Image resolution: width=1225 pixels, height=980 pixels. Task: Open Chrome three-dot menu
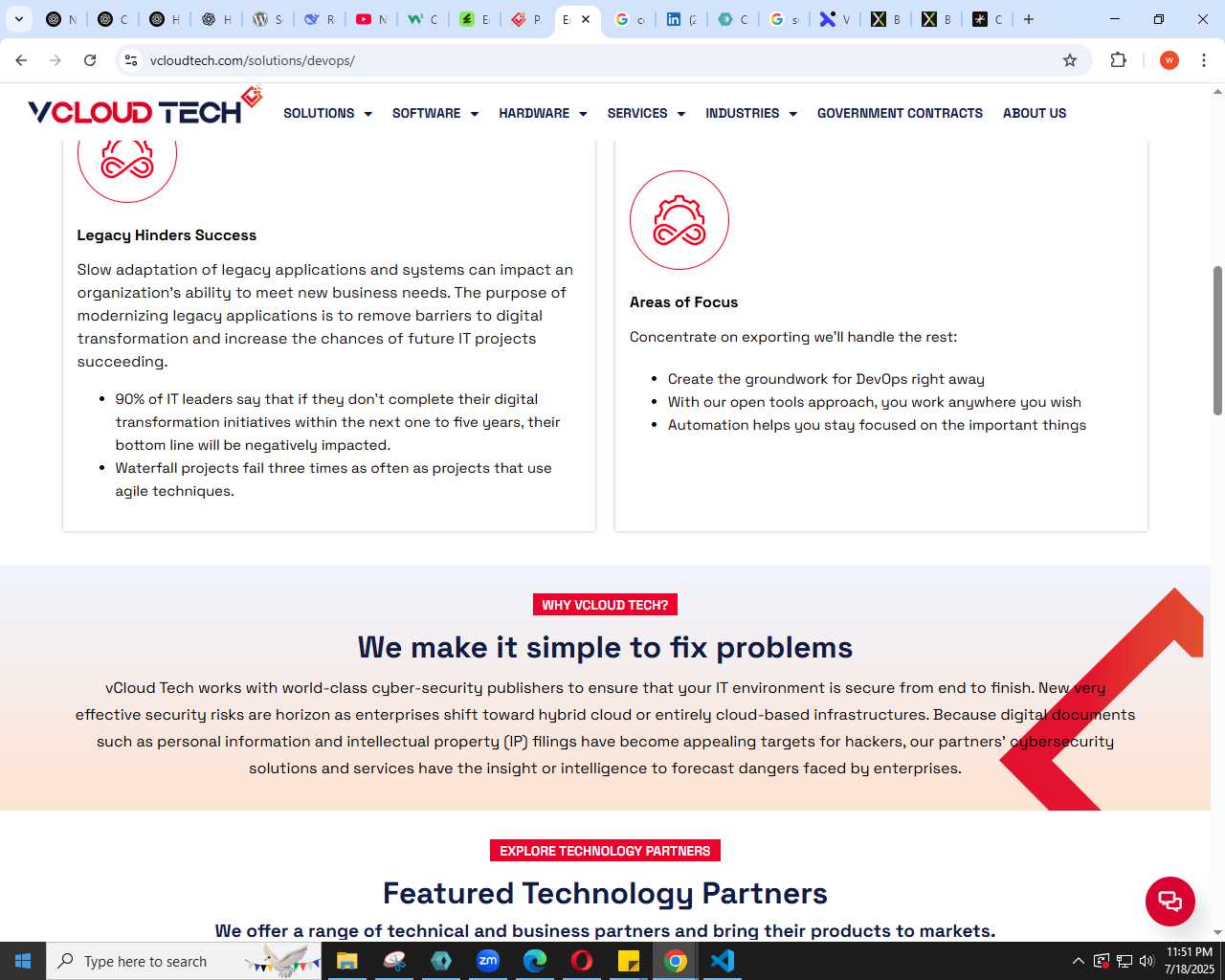click(x=1204, y=60)
